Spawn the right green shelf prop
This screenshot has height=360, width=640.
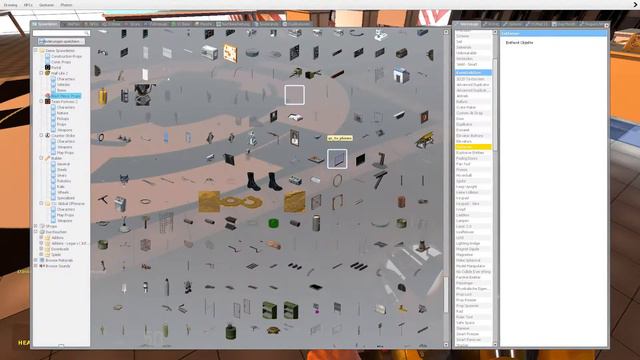coord(291,310)
